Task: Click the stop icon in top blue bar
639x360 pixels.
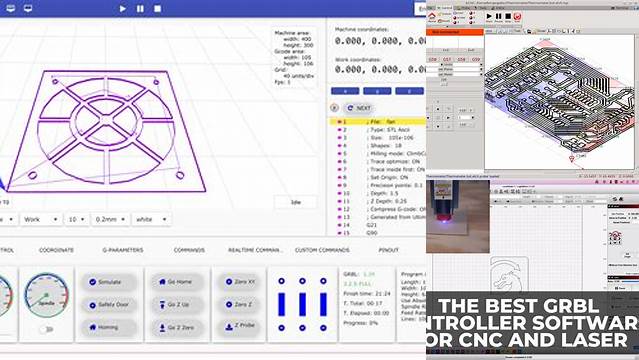Action: [x=157, y=9]
